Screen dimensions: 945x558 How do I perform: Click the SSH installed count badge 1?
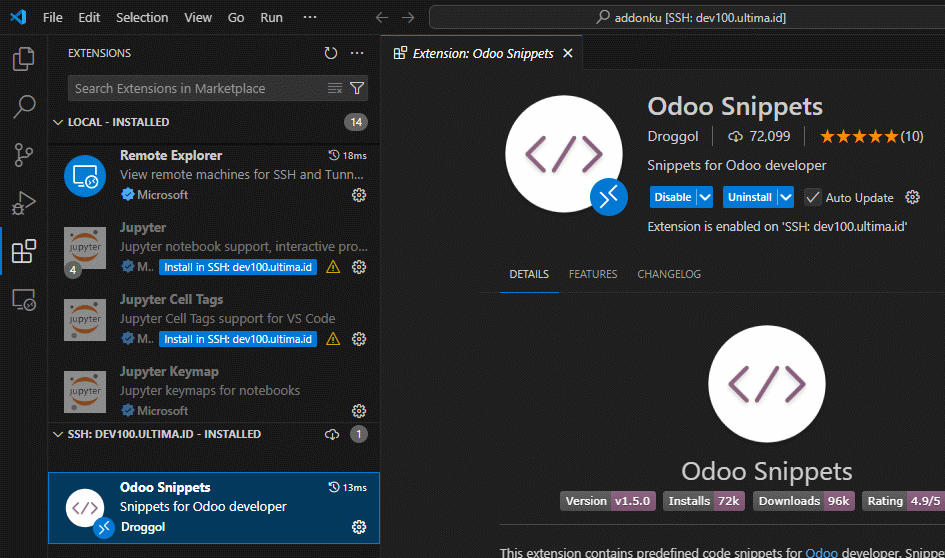pyautogui.click(x=359, y=434)
